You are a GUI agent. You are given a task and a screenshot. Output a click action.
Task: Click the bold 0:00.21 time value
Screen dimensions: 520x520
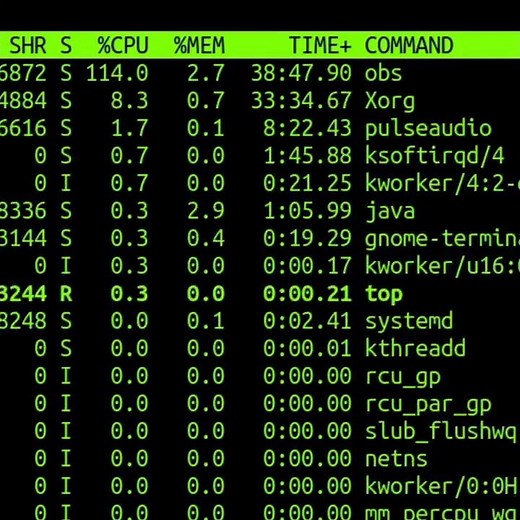point(308,294)
